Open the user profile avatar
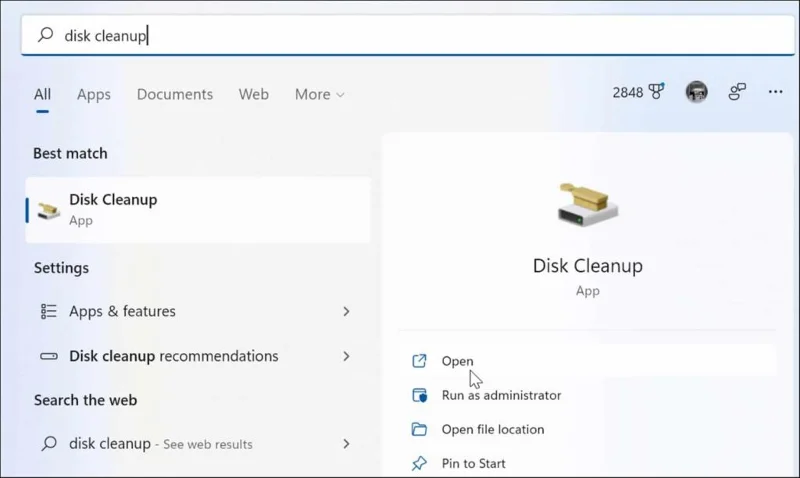Viewport: 800px width, 478px height. pyautogui.click(x=696, y=92)
